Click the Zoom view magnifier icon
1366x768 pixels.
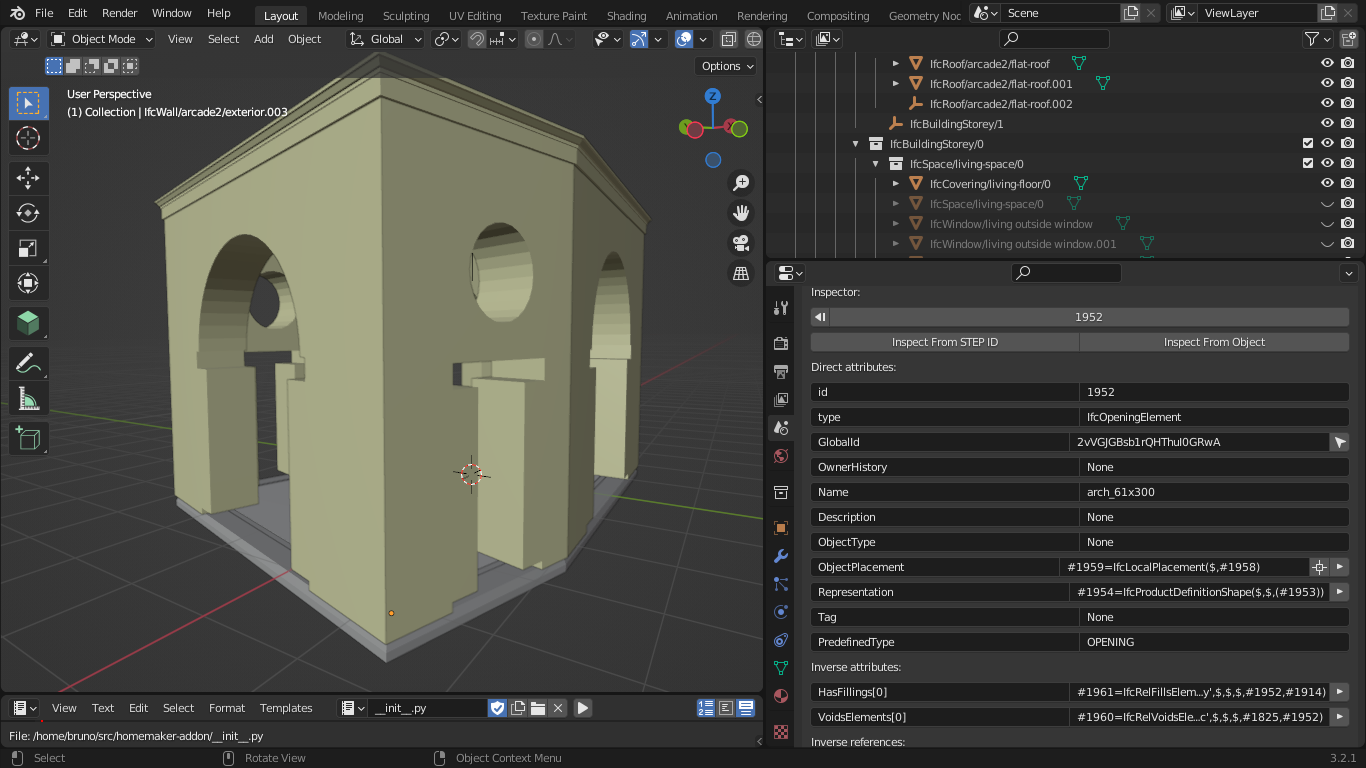(x=741, y=183)
